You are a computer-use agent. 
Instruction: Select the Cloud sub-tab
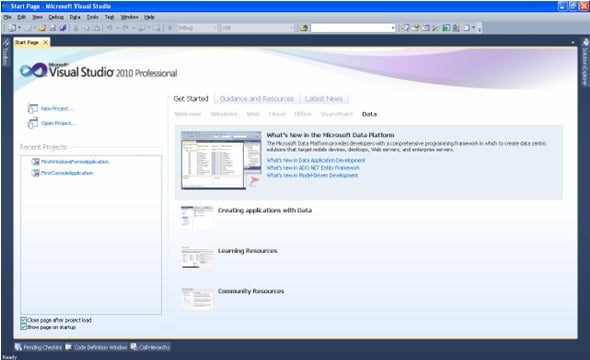tap(277, 114)
